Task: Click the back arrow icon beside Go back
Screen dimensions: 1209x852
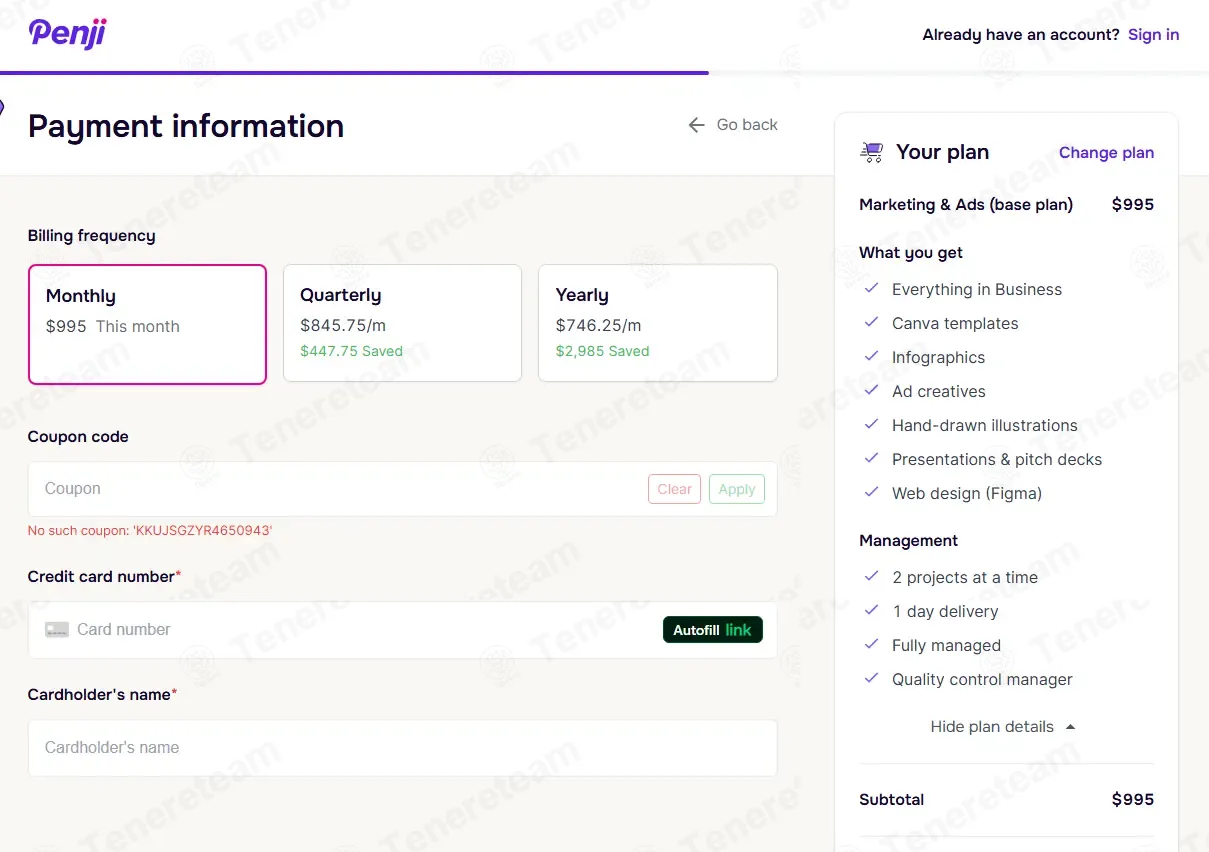Action: [696, 125]
